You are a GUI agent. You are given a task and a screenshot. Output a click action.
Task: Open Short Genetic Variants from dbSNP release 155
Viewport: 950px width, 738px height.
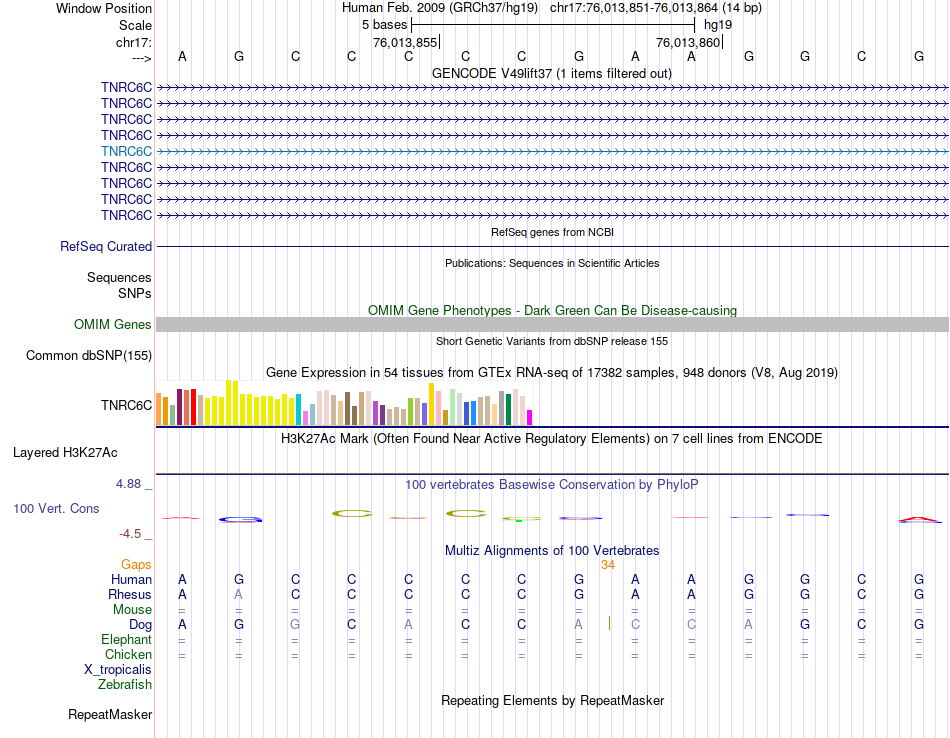click(552, 341)
